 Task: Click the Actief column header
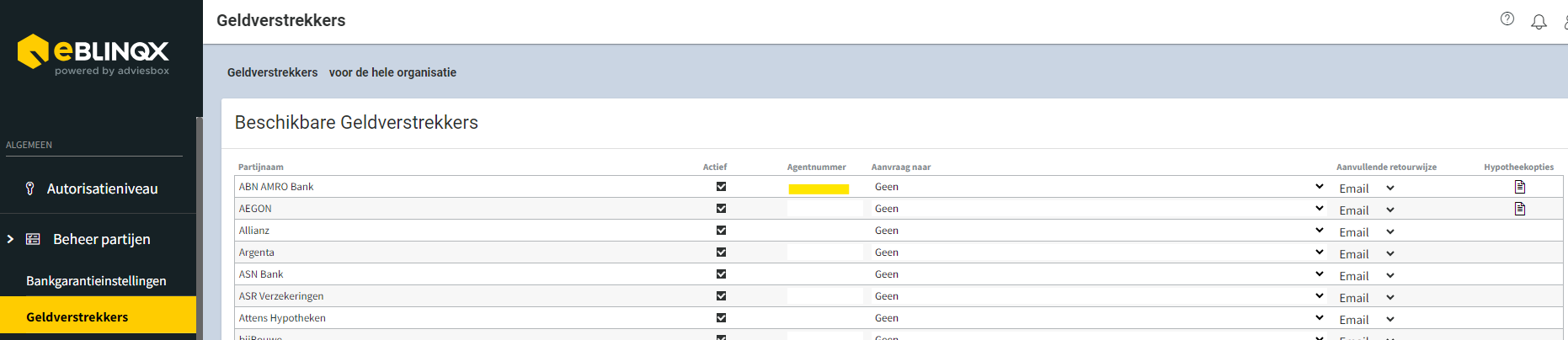tap(715, 167)
